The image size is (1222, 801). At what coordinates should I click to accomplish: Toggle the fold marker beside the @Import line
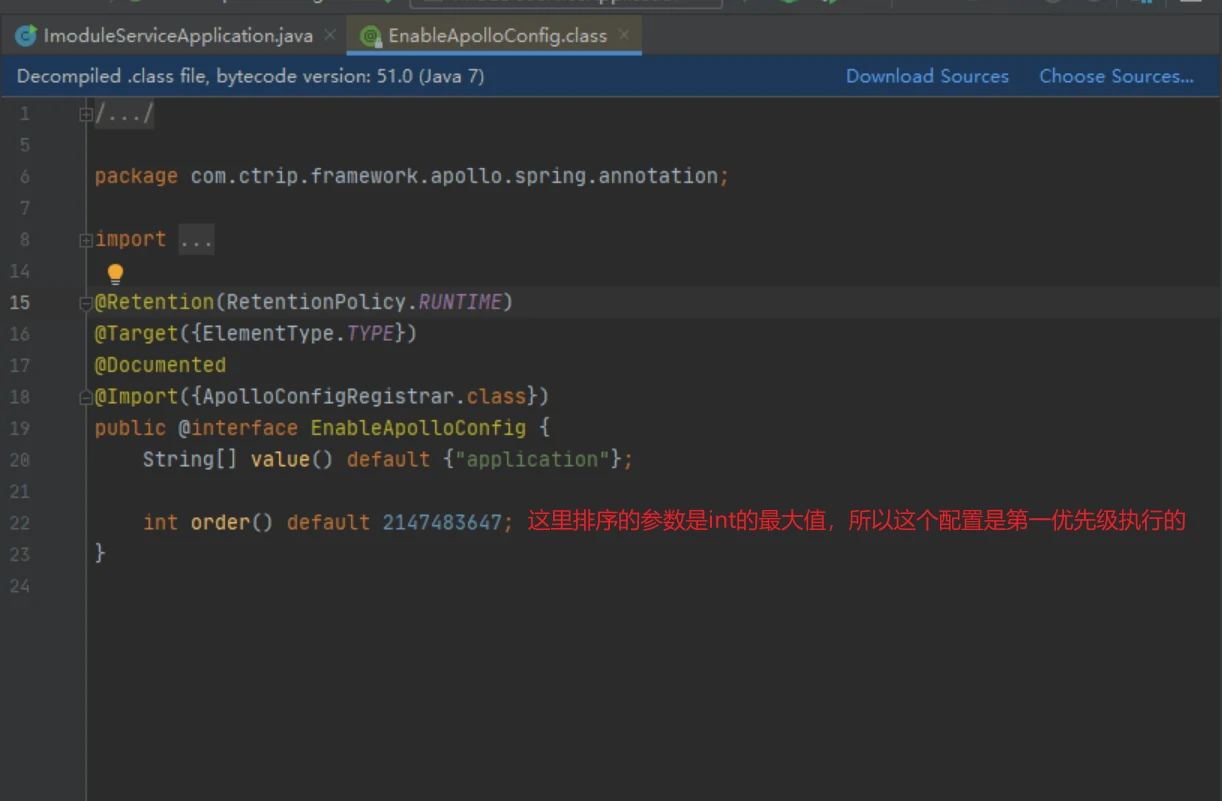coord(85,398)
